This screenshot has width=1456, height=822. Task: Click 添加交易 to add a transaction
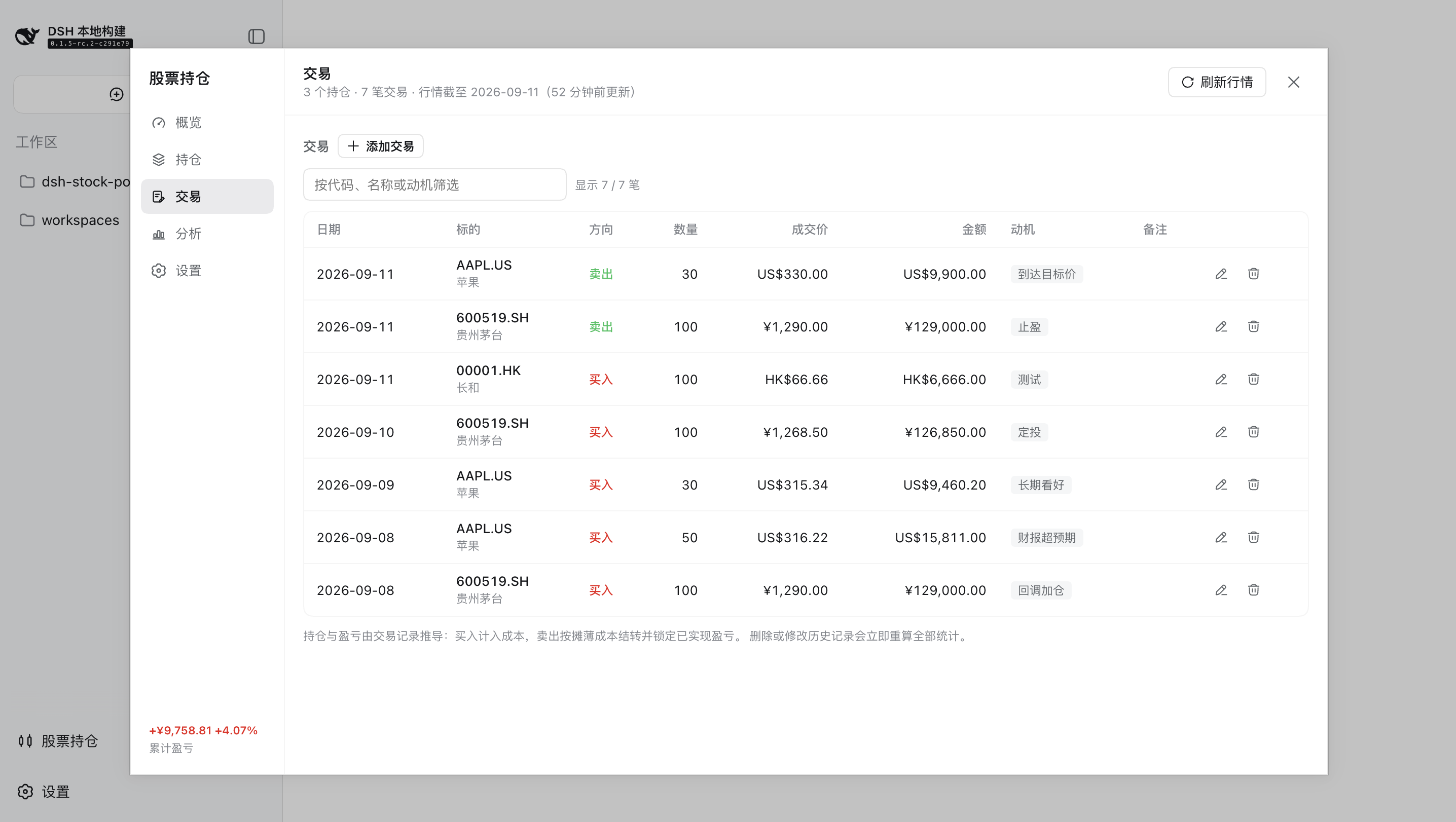[x=380, y=146]
